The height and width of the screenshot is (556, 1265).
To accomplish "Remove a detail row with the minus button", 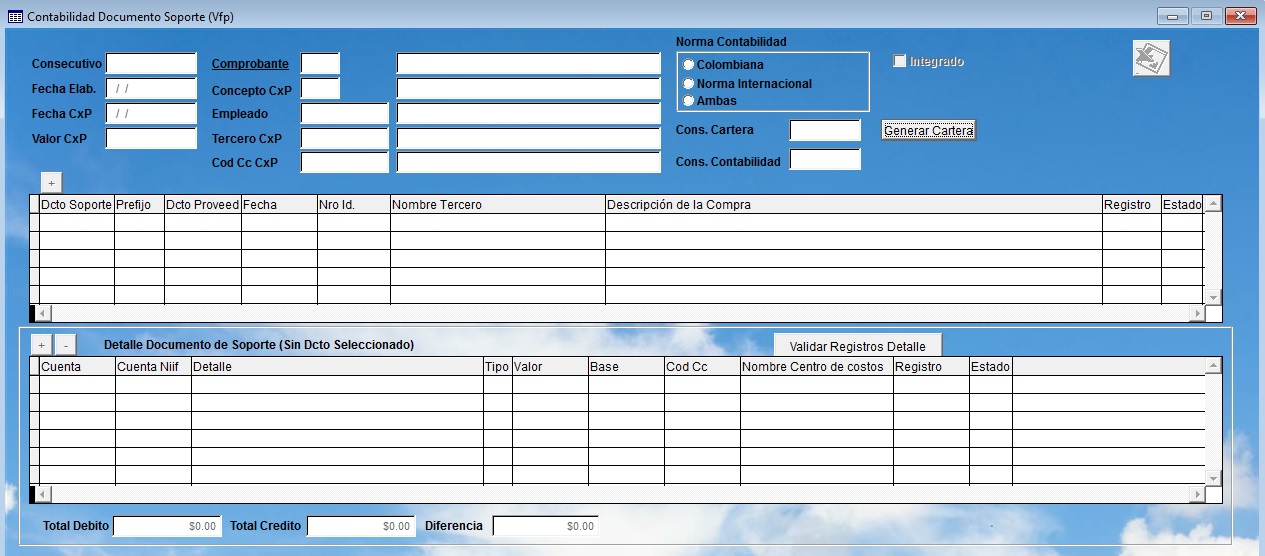I will pyautogui.click(x=65, y=344).
